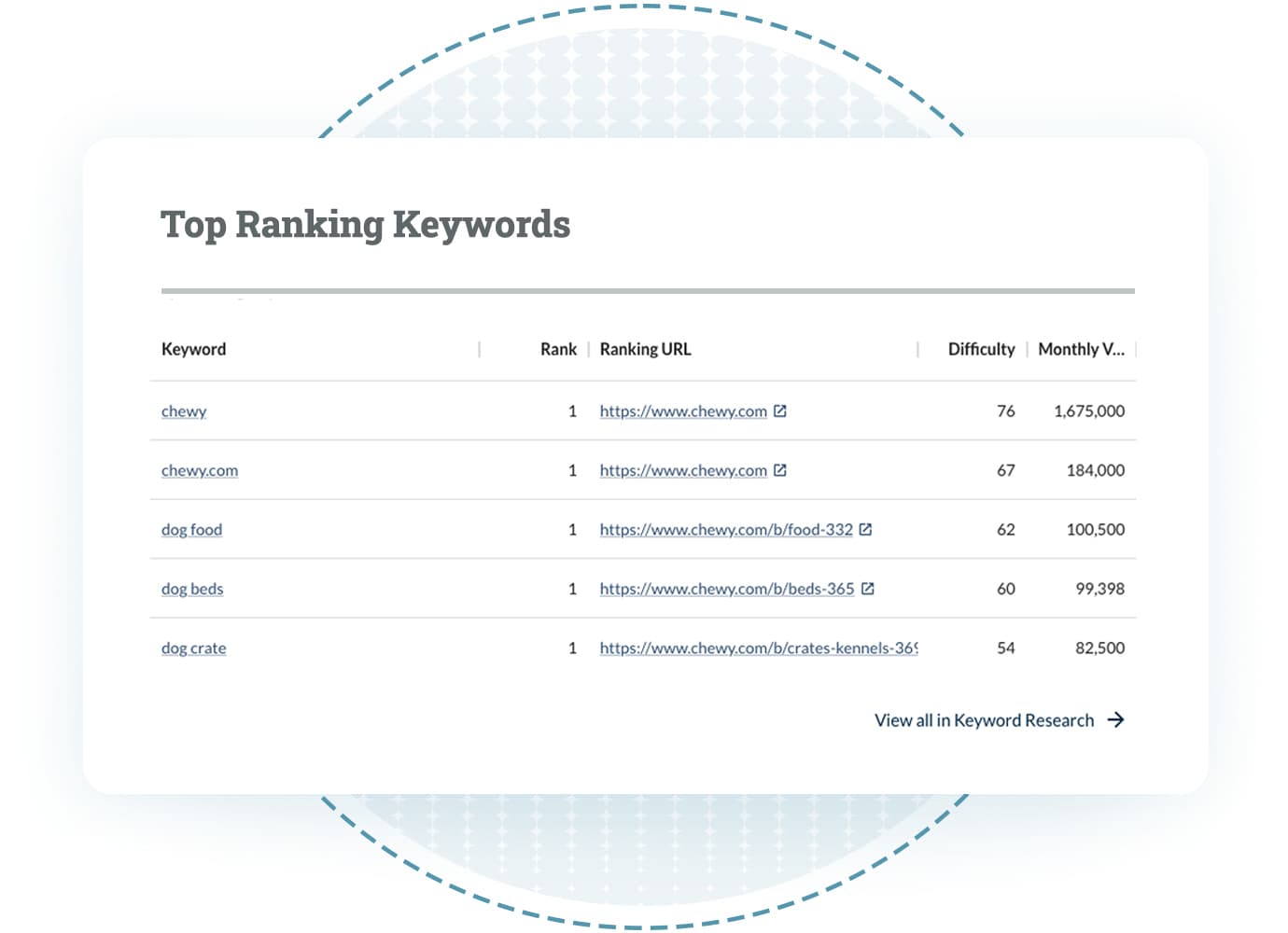Click View all in Keyword Research
The image size is (1288, 933).
point(984,720)
